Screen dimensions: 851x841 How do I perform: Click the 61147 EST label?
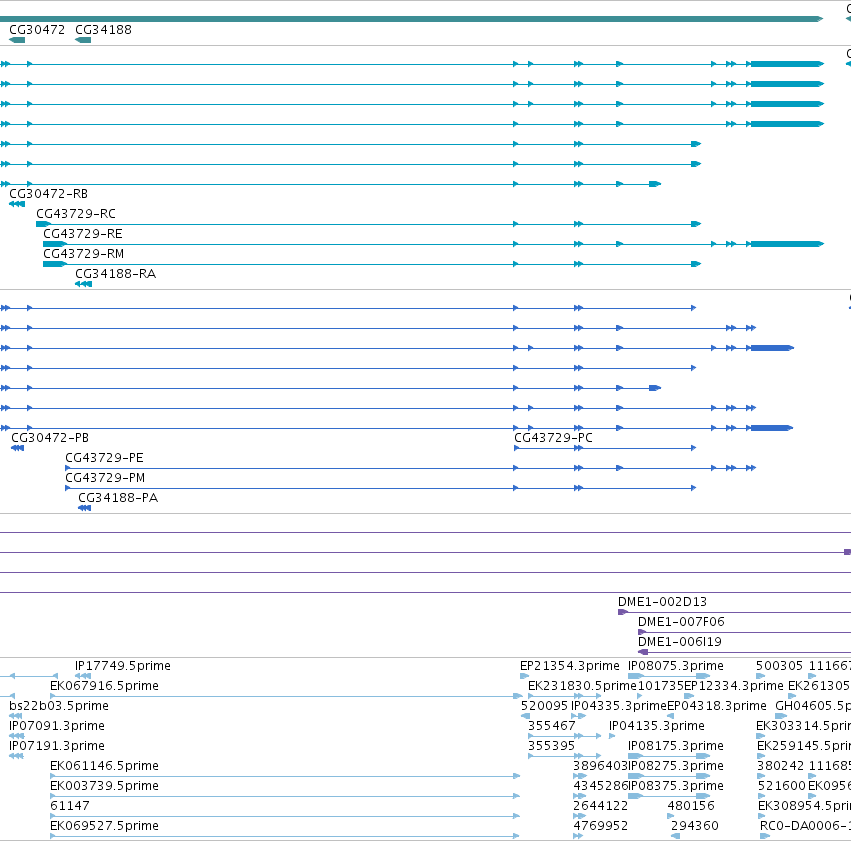point(69,806)
